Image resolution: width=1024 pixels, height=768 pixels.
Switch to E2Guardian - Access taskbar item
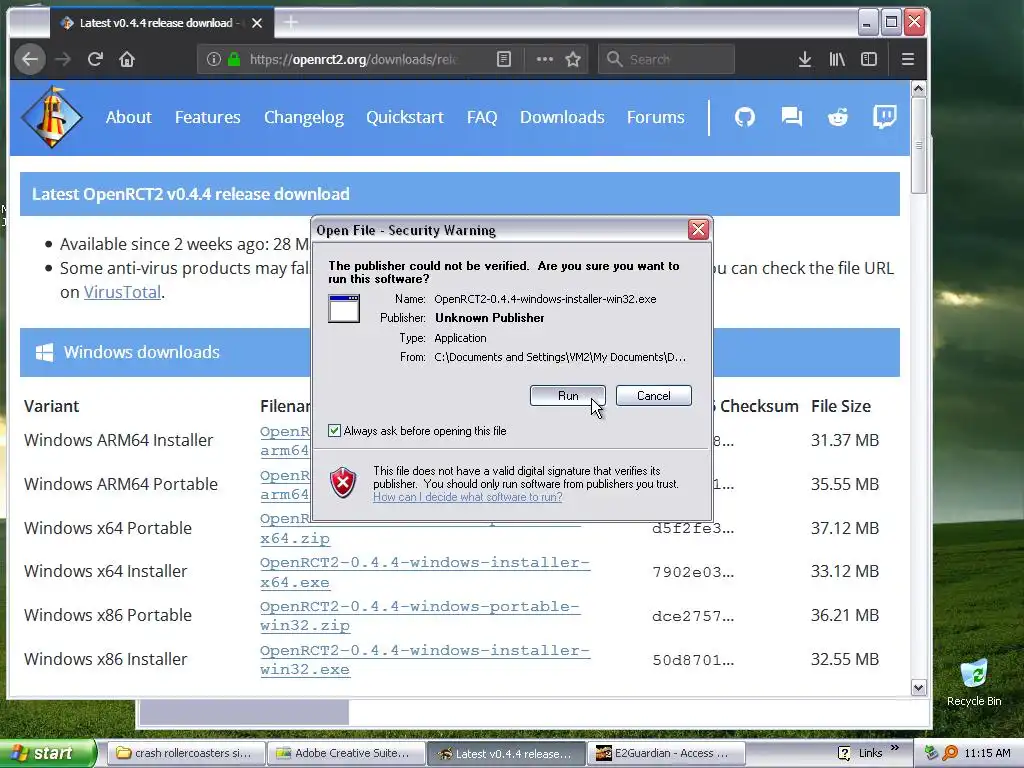point(665,753)
